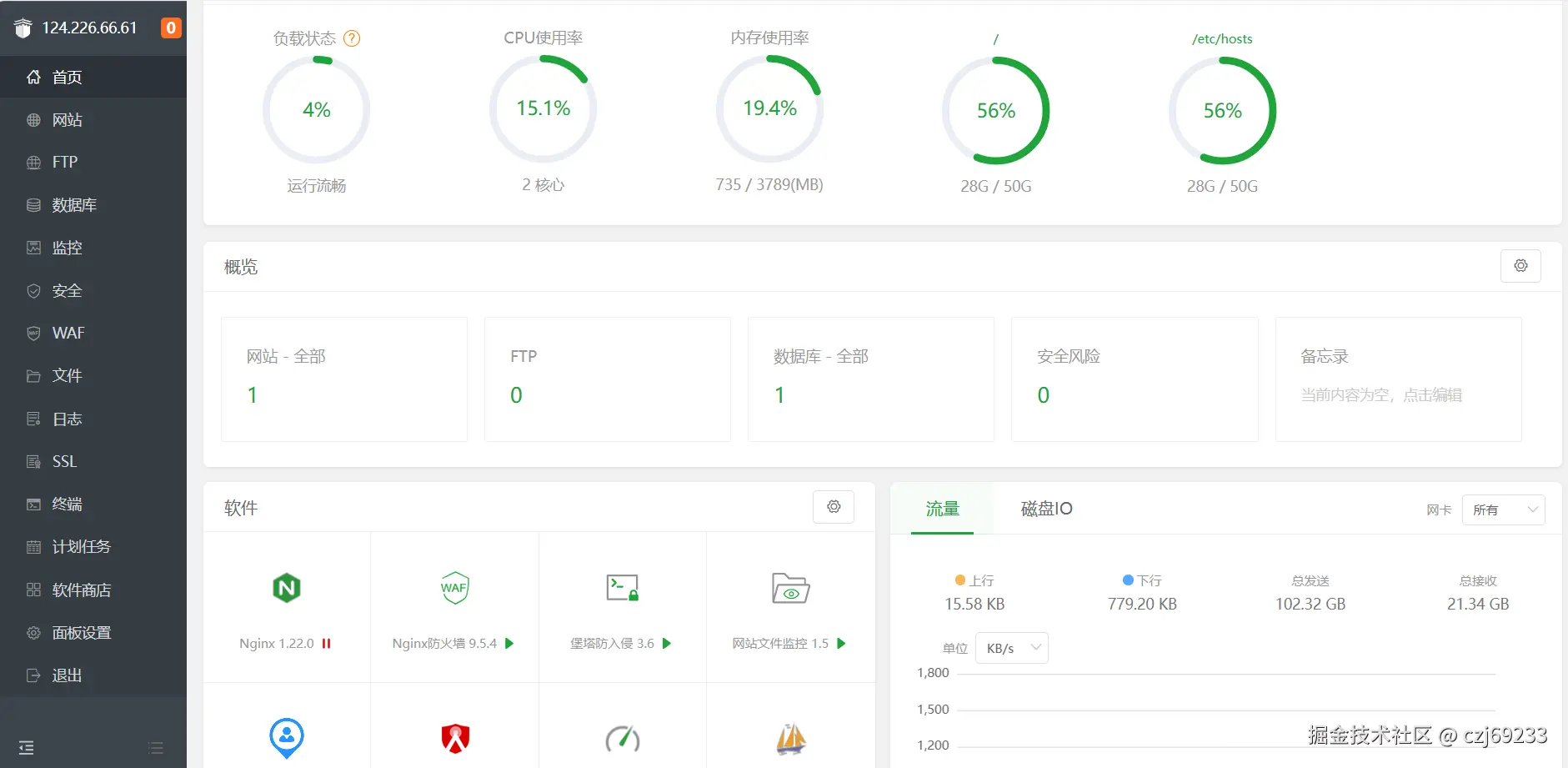Click the blue person location pin icon

point(287,738)
